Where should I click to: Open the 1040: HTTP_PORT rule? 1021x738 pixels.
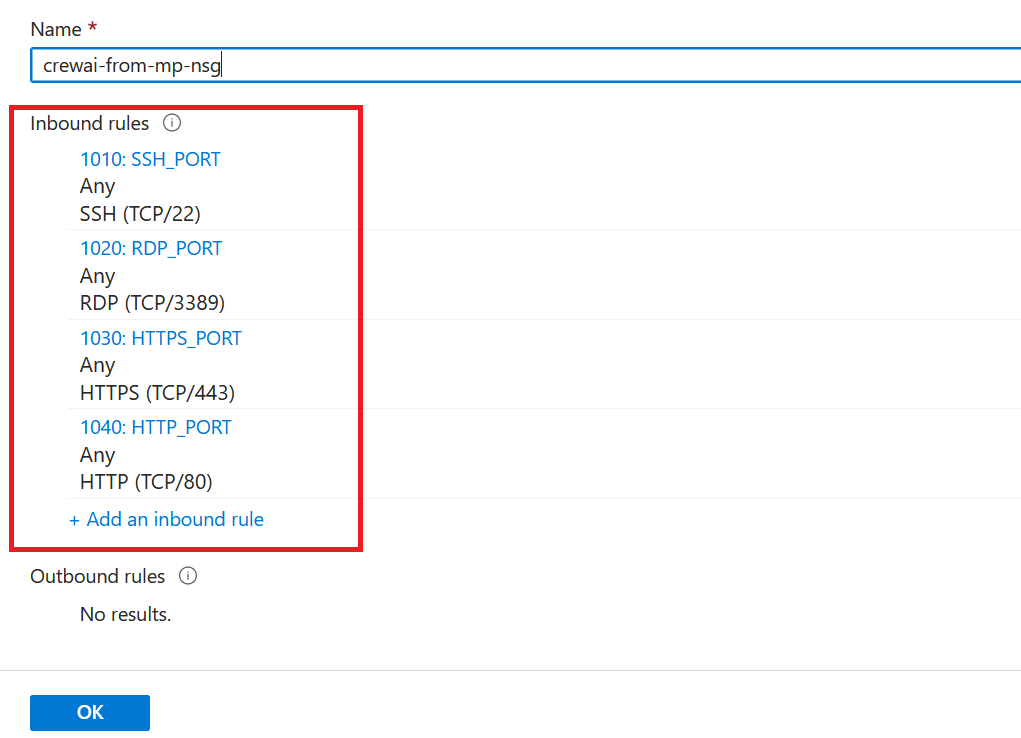pyautogui.click(x=156, y=427)
